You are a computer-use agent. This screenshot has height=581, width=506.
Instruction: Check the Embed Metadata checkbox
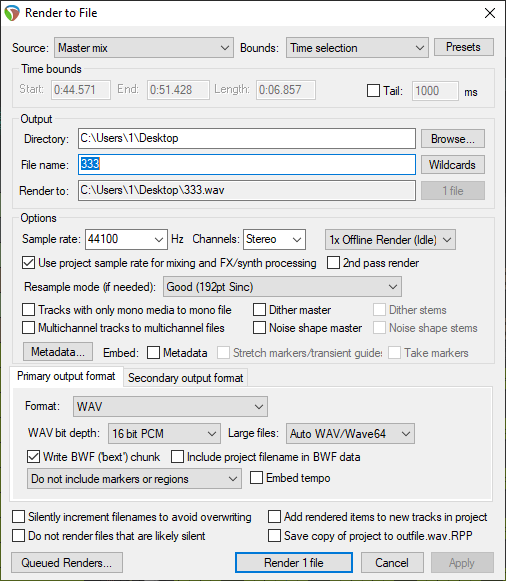(x=153, y=353)
